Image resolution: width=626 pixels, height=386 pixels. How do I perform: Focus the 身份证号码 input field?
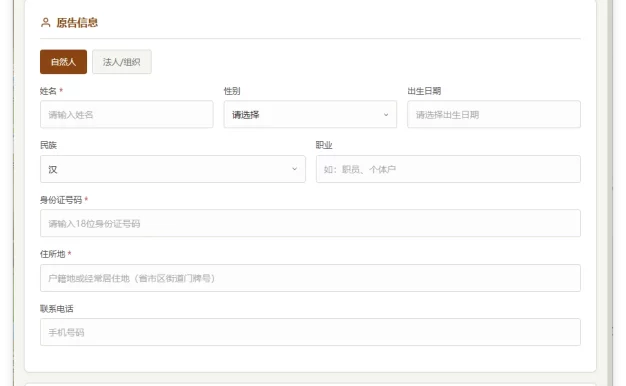[x=310, y=223]
